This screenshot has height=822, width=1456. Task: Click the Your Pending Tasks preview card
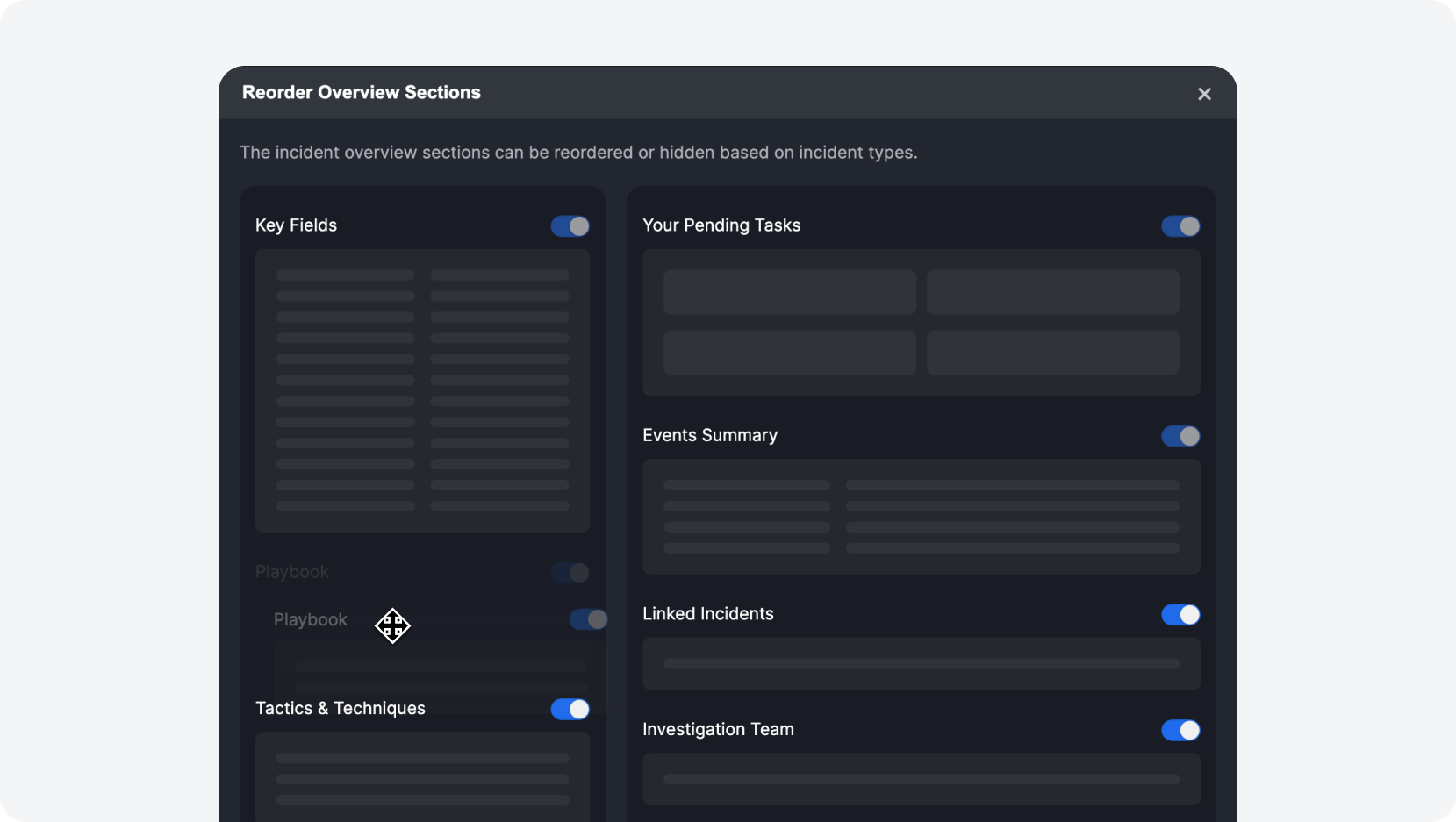click(921, 322)
